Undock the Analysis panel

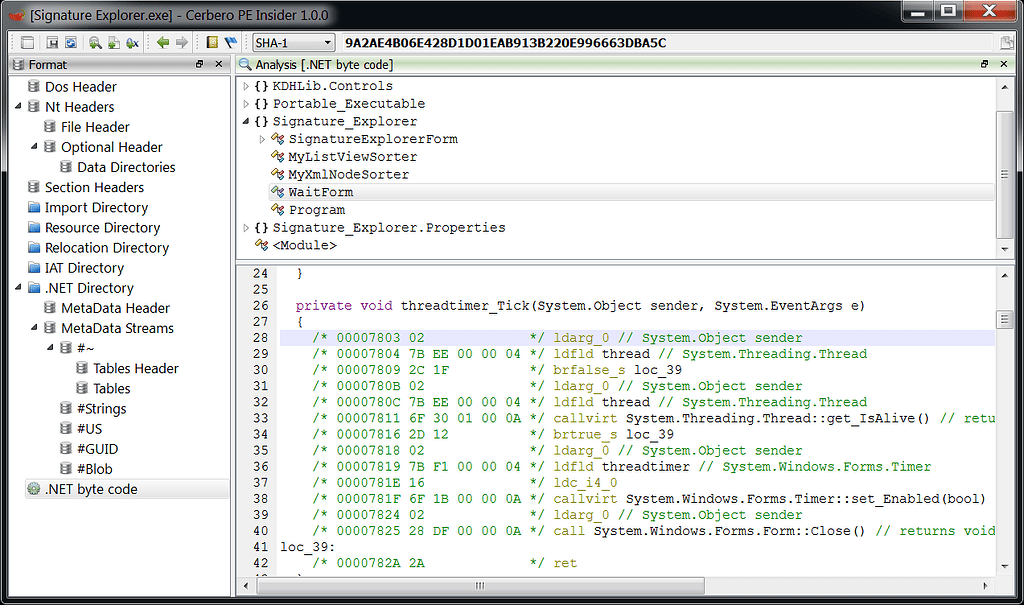[x=985, y=64]
